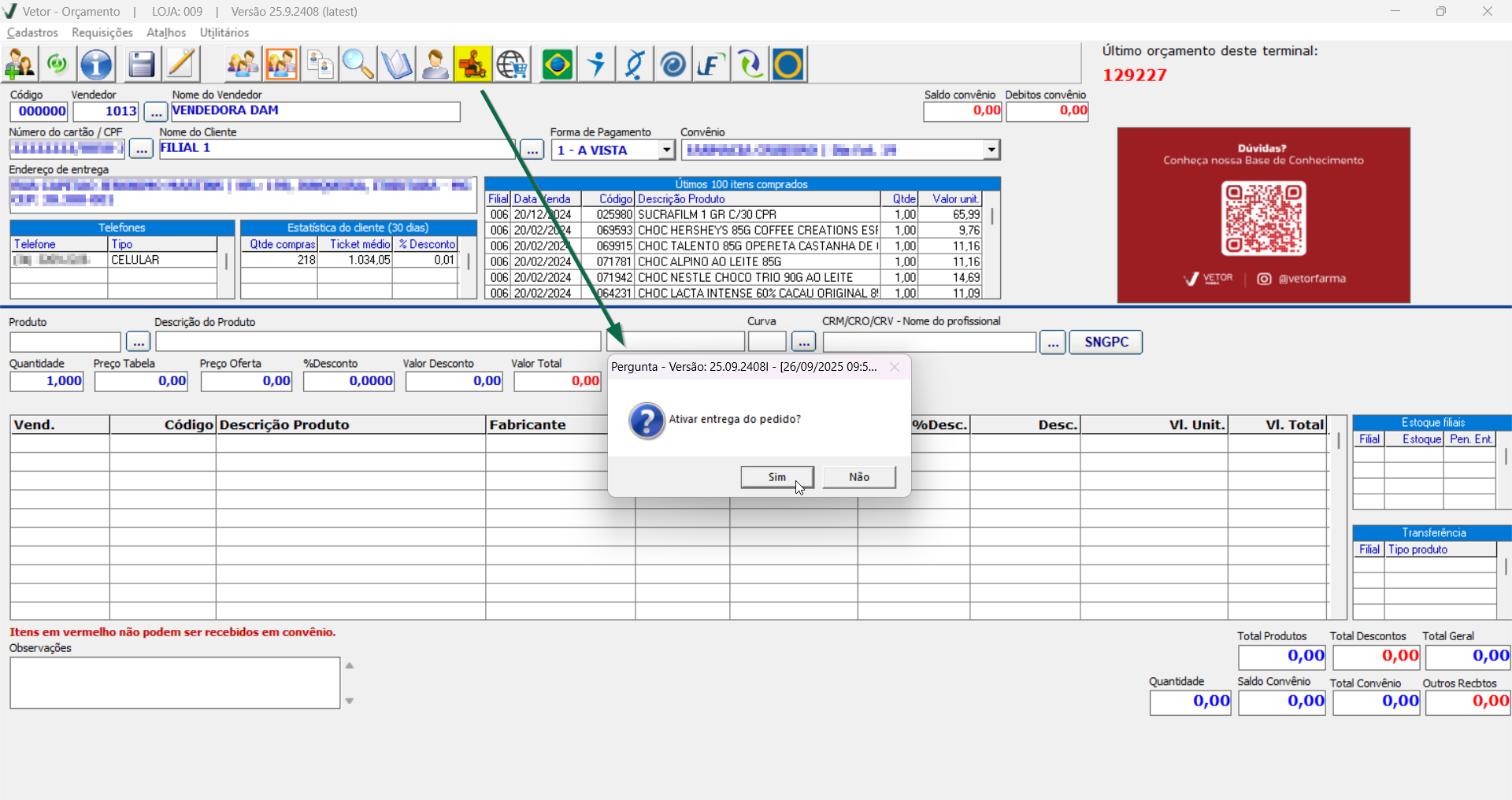The width and height of the screenshot is (1512, 800).
Task: Click the green refresh arrows icon
Action: tap(57, 65)
